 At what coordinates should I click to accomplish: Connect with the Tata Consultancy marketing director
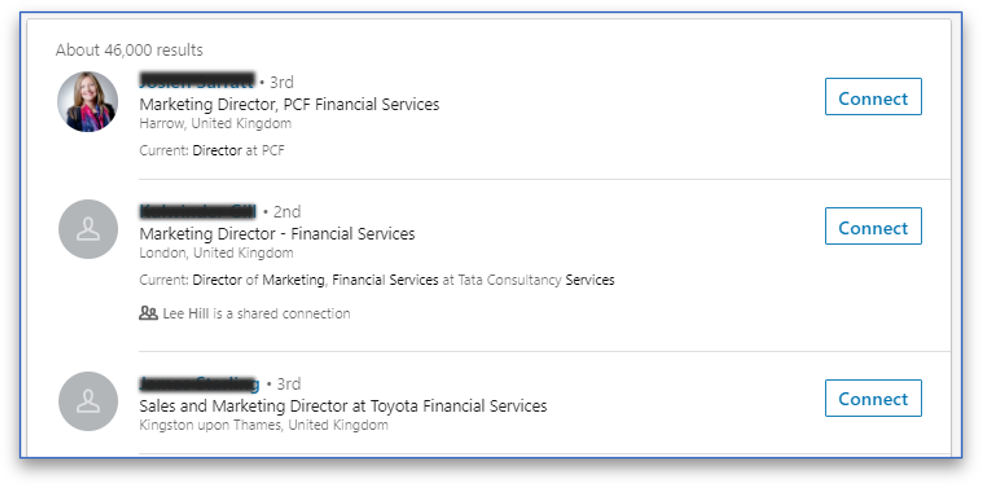pos(872,227)
